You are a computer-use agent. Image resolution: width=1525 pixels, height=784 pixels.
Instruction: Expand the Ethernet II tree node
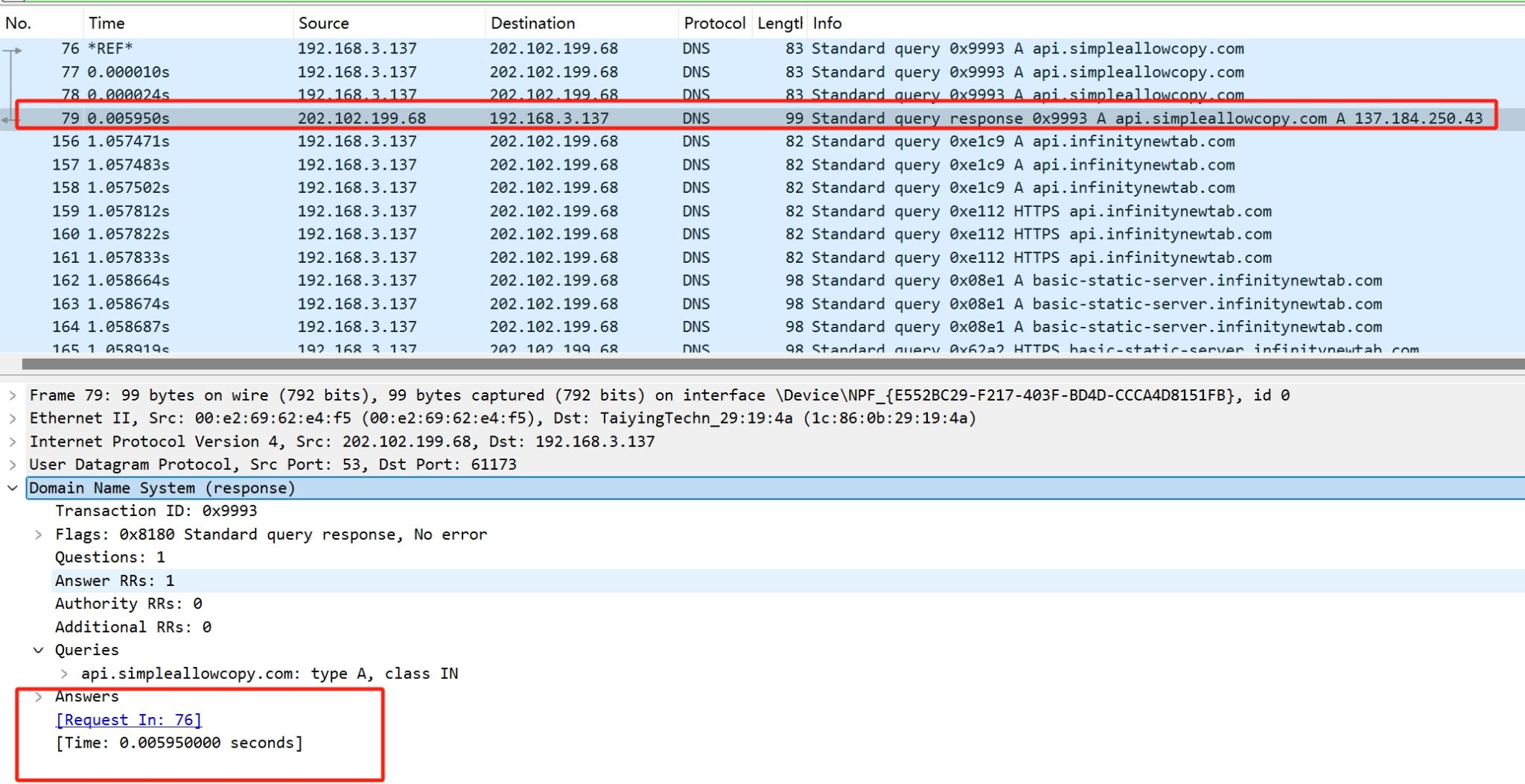13,418
